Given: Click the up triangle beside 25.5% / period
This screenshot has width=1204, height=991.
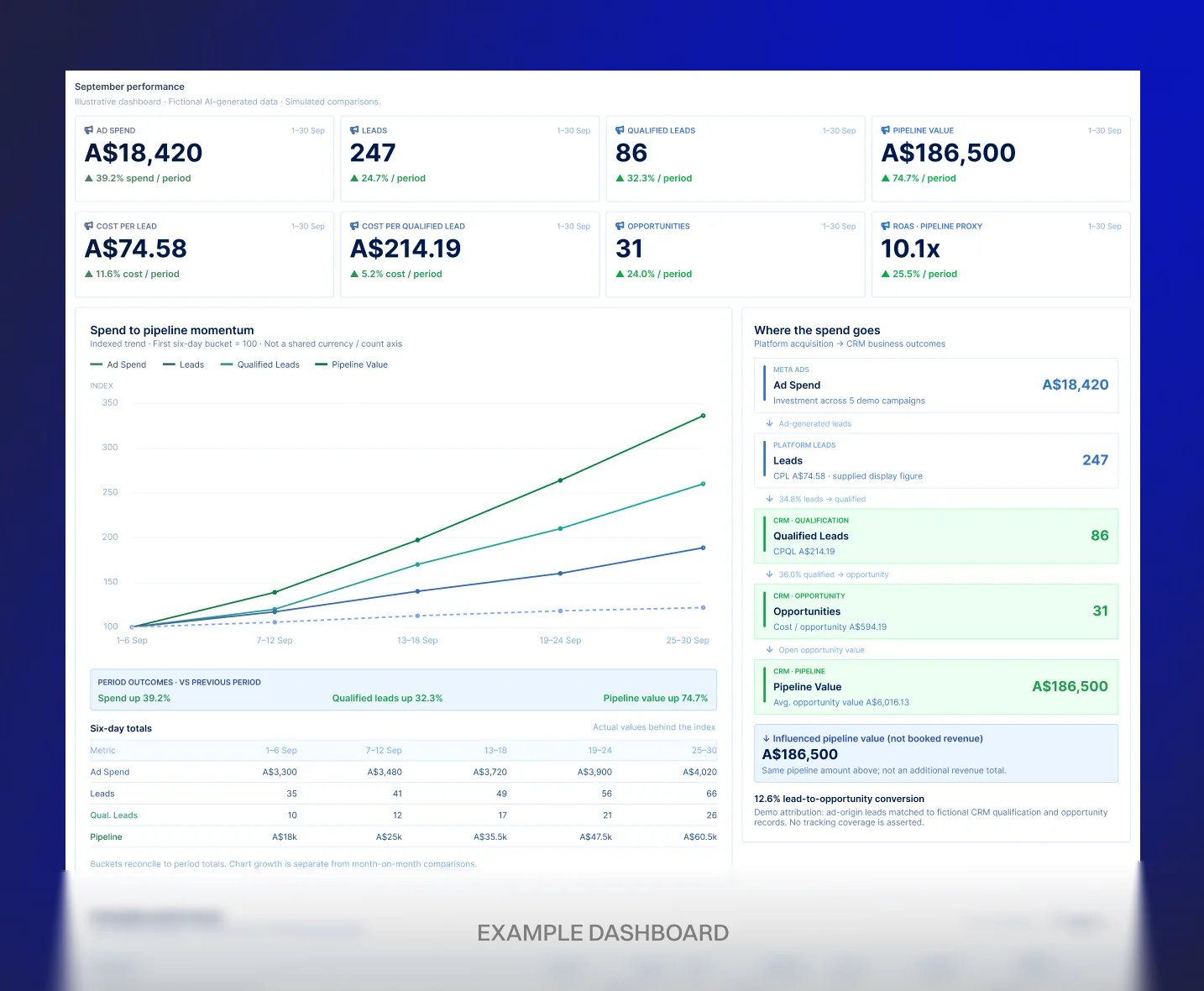Looking at the screenshot, I should (885, 274).
